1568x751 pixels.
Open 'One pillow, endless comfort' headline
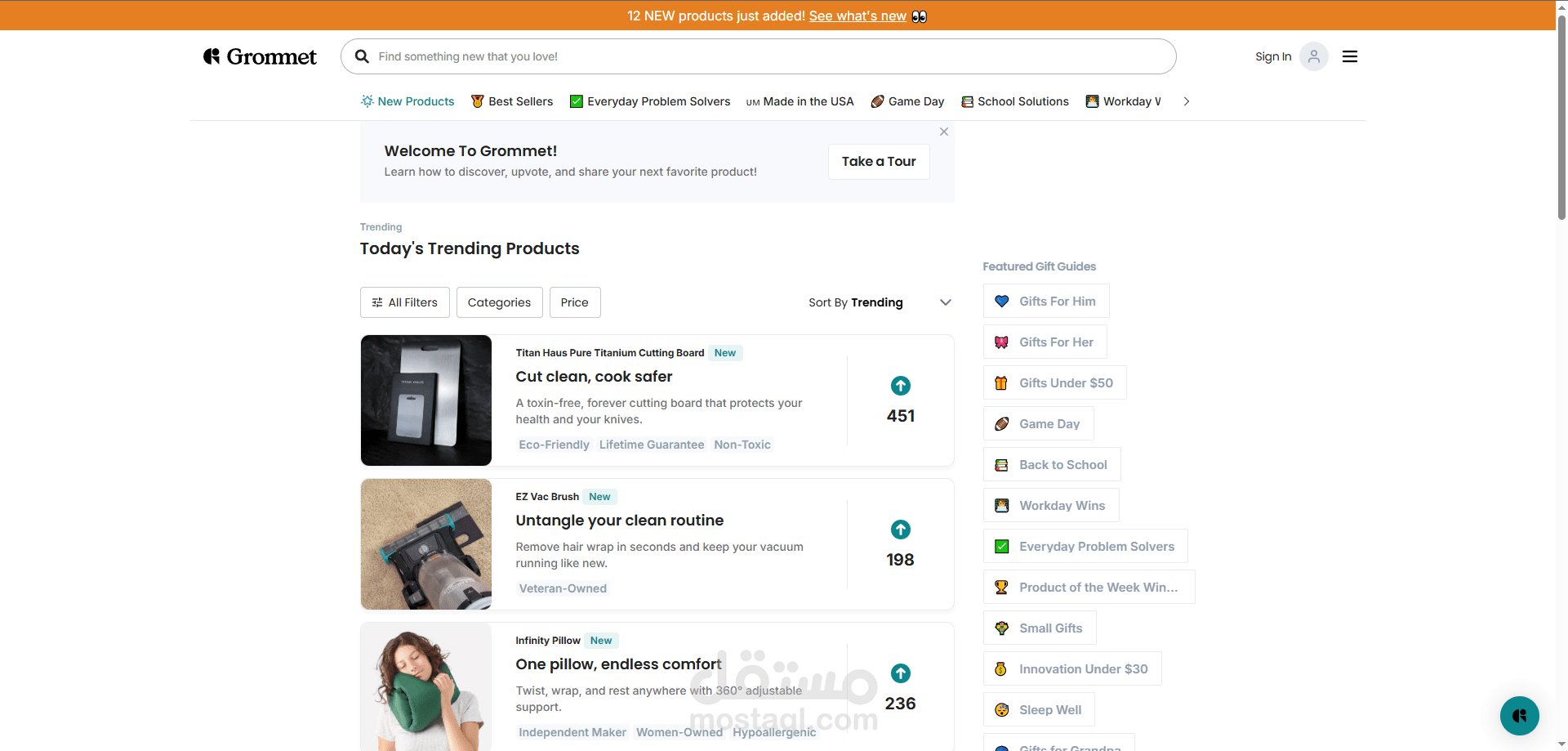pos(619,664)
